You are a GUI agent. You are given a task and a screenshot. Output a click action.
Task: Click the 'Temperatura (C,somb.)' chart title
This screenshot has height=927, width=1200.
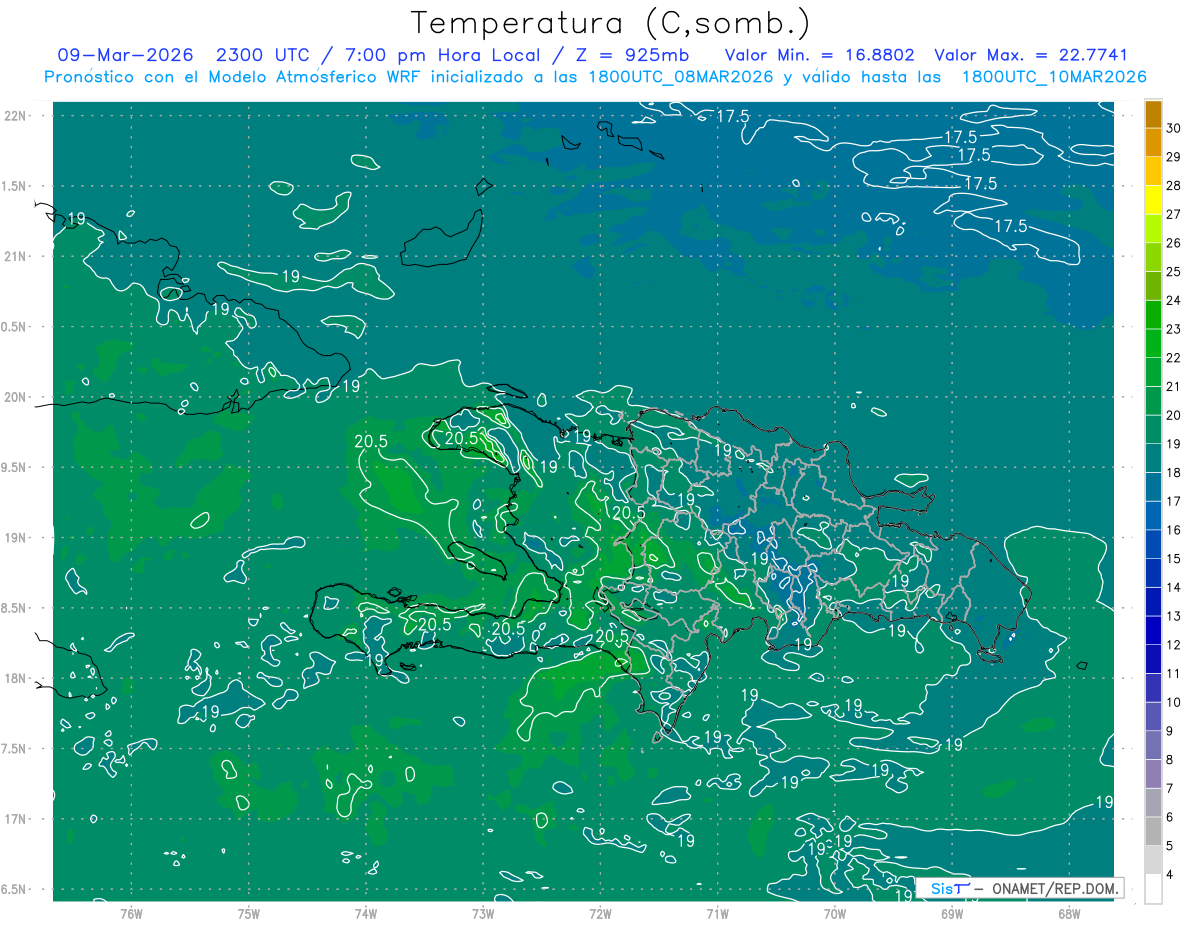(x=611, y=24)
